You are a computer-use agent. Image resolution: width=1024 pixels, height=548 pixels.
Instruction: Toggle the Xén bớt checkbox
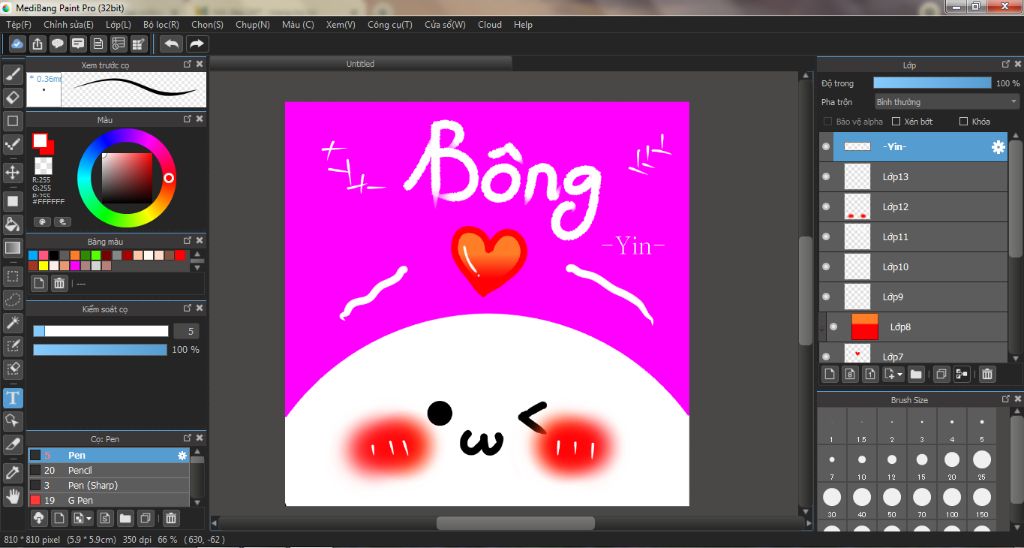(x=897, y=121)
